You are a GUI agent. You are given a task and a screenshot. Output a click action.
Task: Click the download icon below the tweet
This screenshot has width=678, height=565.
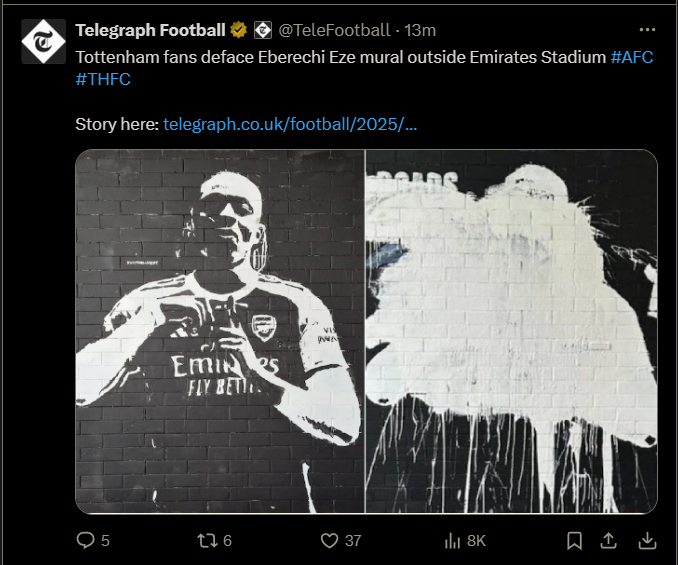click(646, 541)
